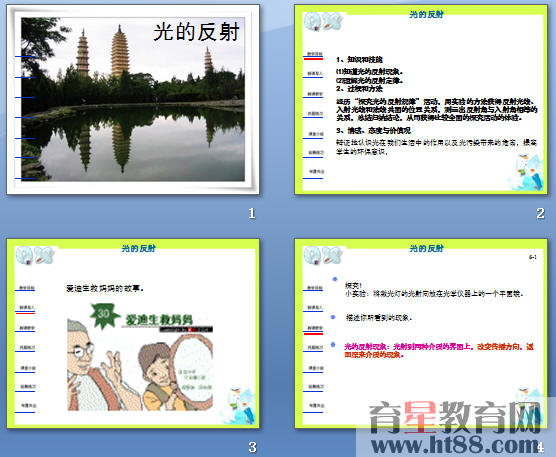556x457 pixels.
Task: Open the red-underlined third nav link on slide 4
Action: (x=314, y=329)
